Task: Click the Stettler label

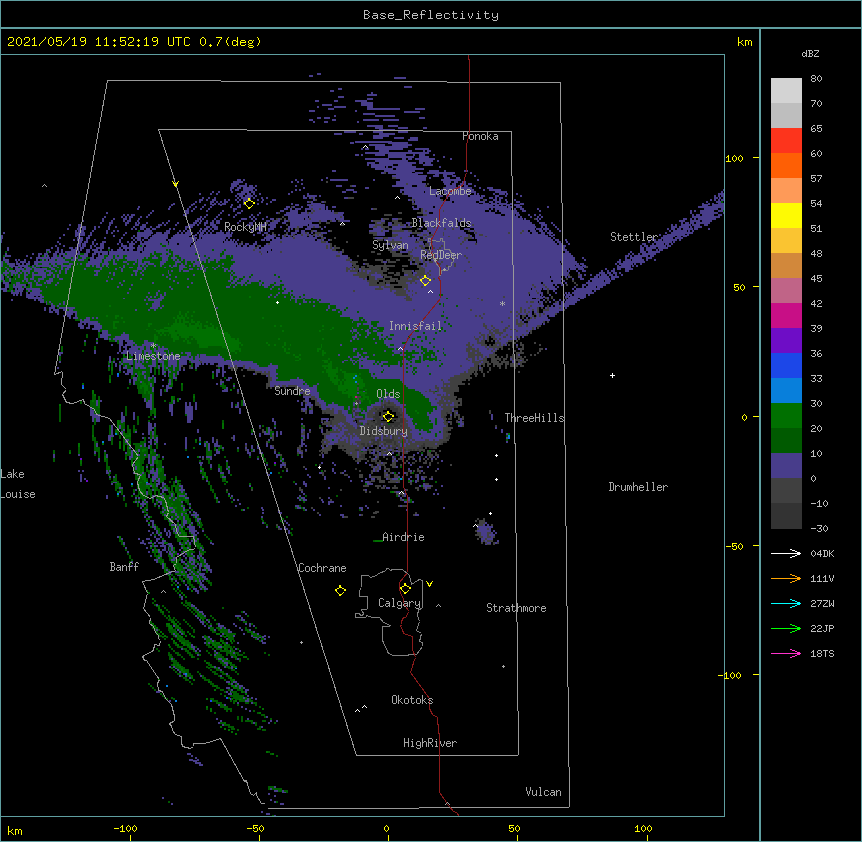Action: [634, 237]
